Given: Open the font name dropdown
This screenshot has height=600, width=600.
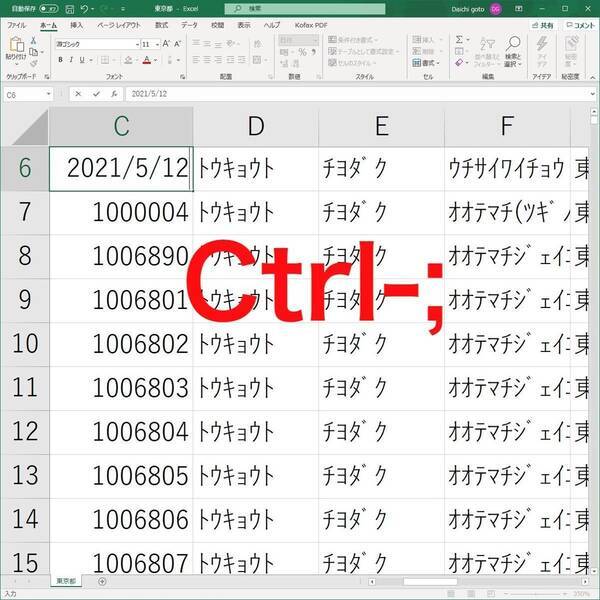Looking at the screenshot, I should 137,45.
